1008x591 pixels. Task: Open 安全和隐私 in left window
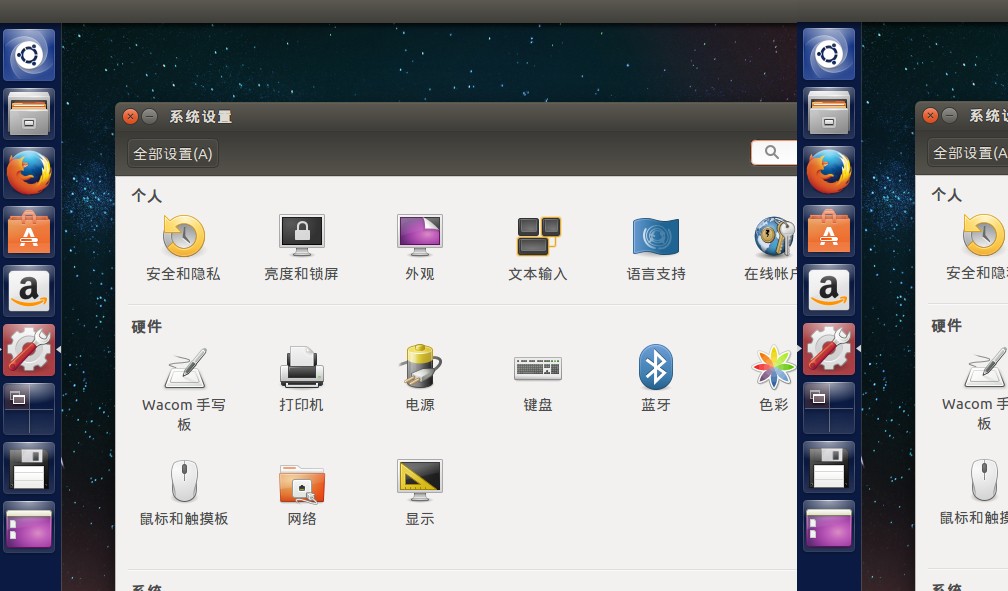pyautogui.click(x=183, y=248)
